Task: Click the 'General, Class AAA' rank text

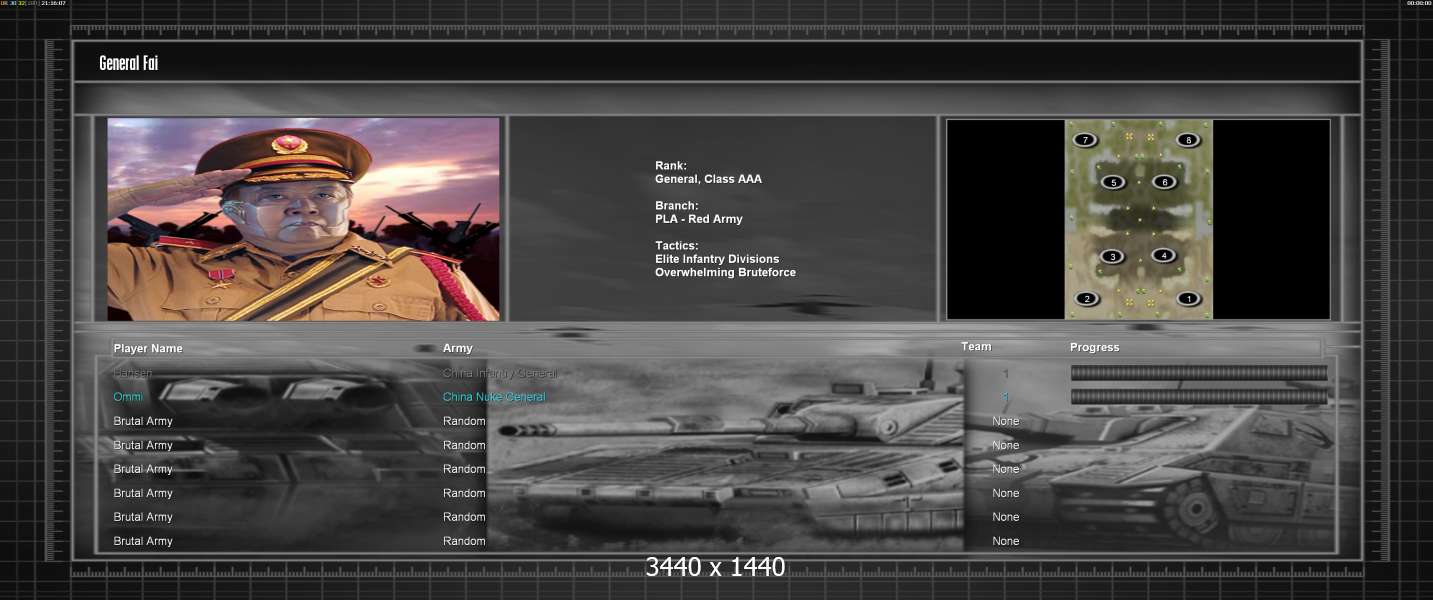Action: [708, 179]
